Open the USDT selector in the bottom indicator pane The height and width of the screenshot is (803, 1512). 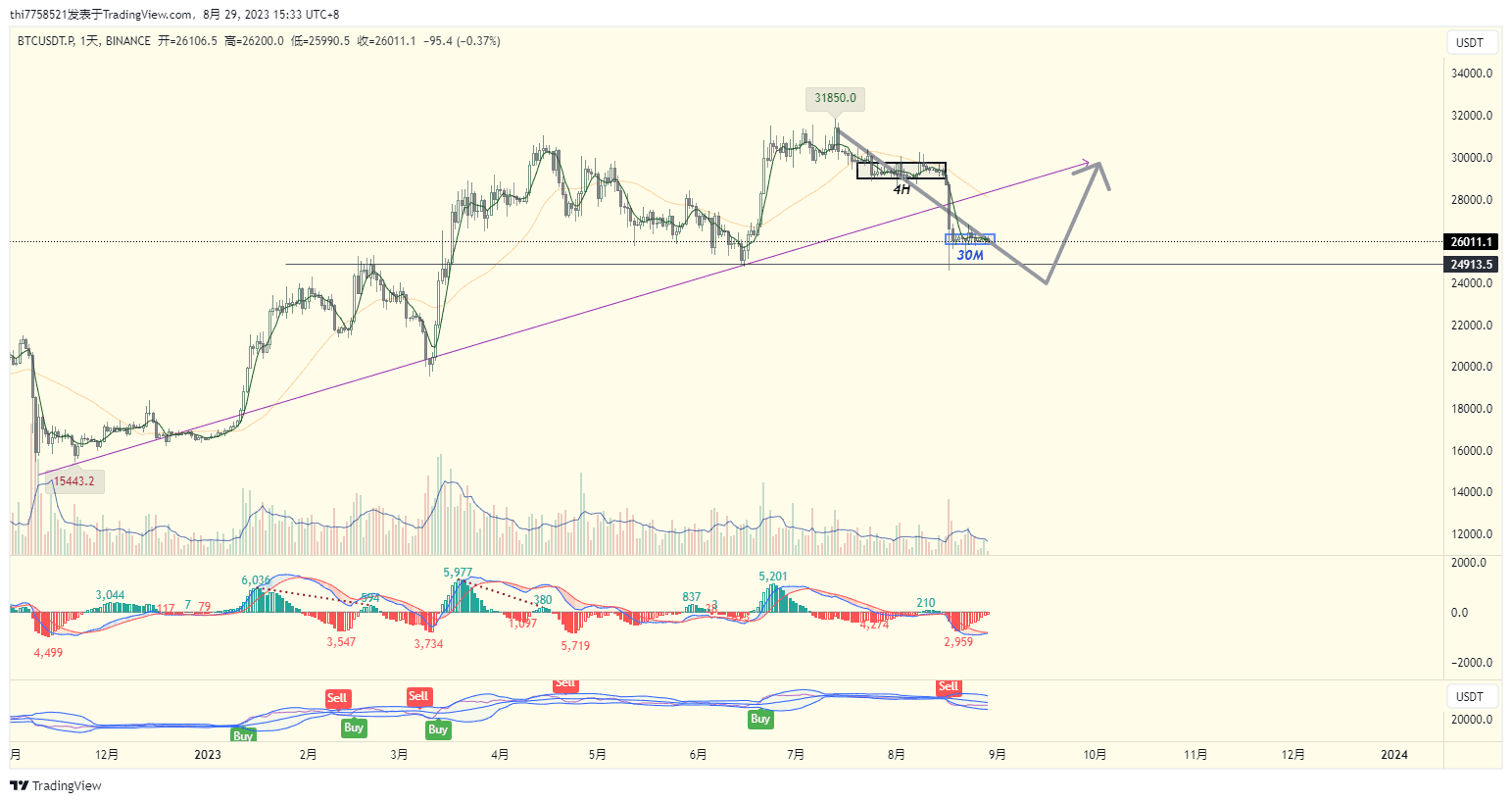click(x=1471, y=697)
